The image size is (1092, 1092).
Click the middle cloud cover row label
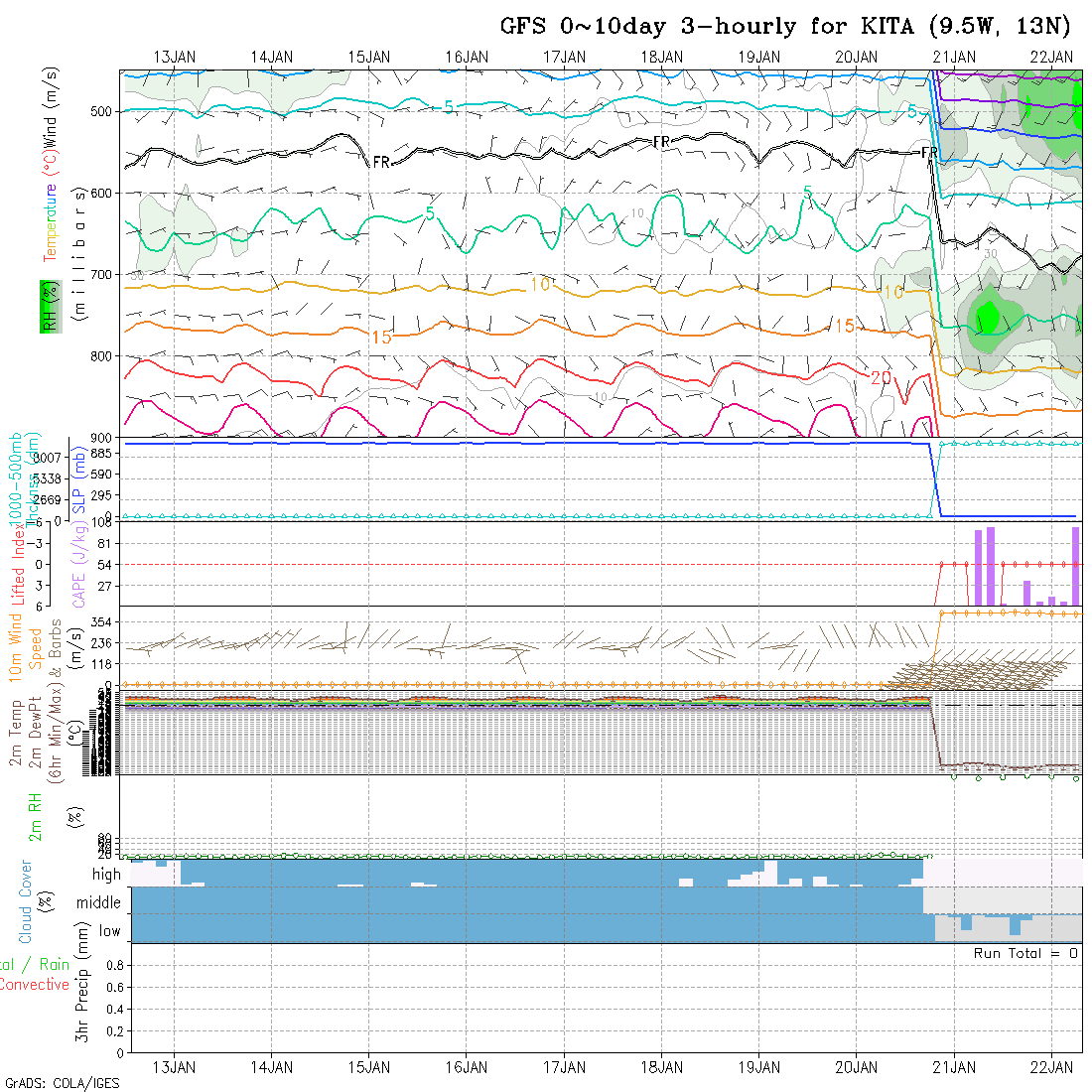point(99,903)
